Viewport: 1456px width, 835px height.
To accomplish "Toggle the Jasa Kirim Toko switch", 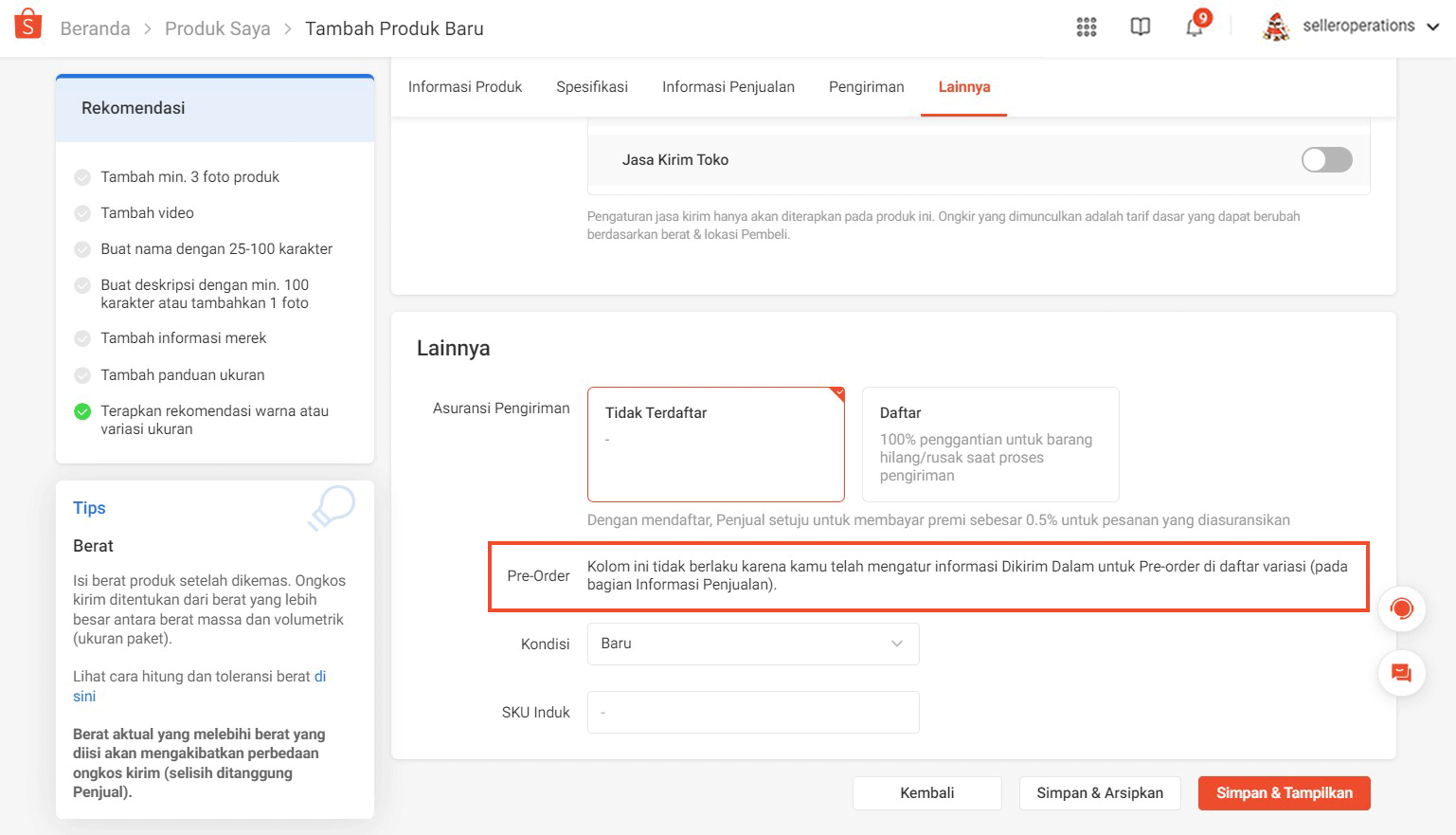I will point(1326,160).
